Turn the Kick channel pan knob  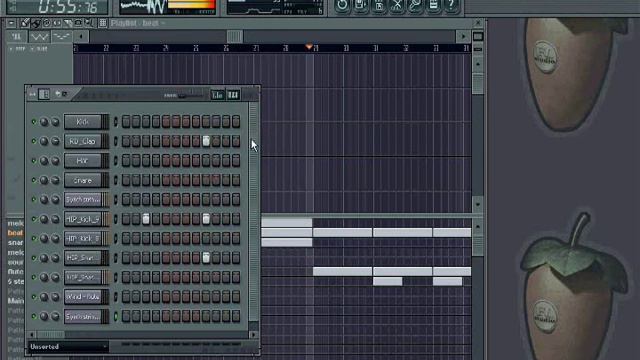point(44,122)
